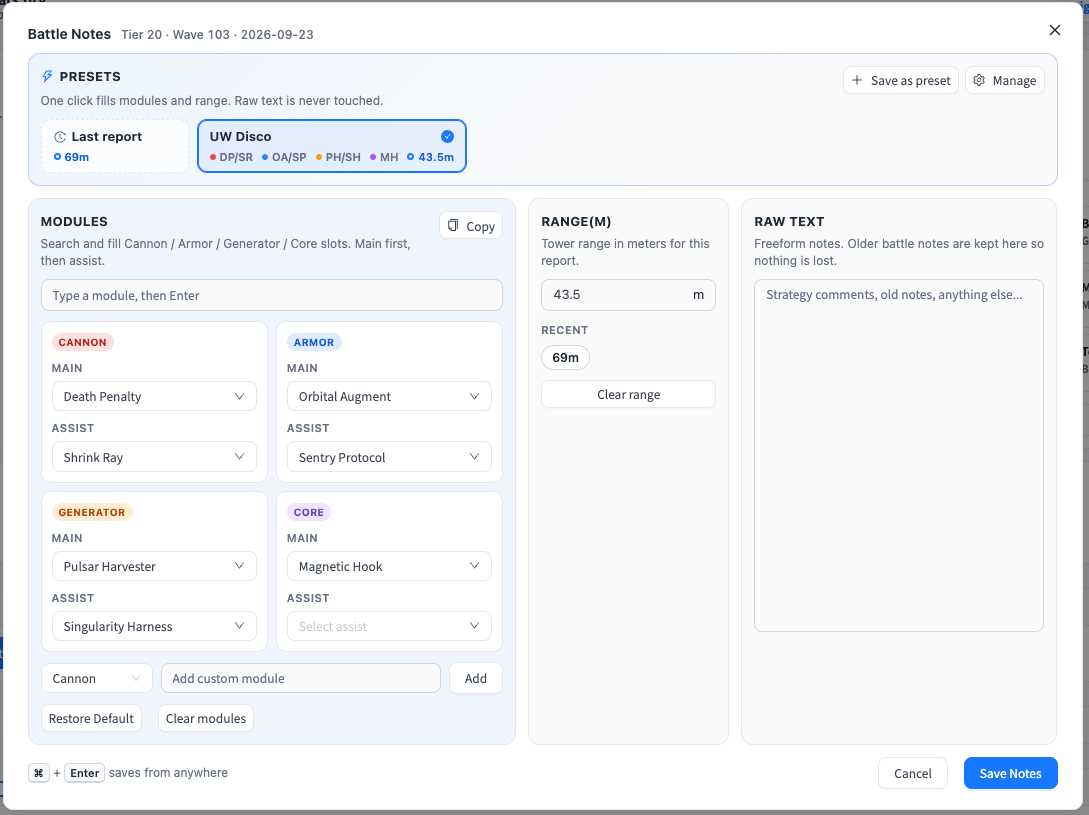This screenshot has height=815, width=1089.
Task: Open Generator assist Singularity Harness dropdown
Action: pos(154,626)
